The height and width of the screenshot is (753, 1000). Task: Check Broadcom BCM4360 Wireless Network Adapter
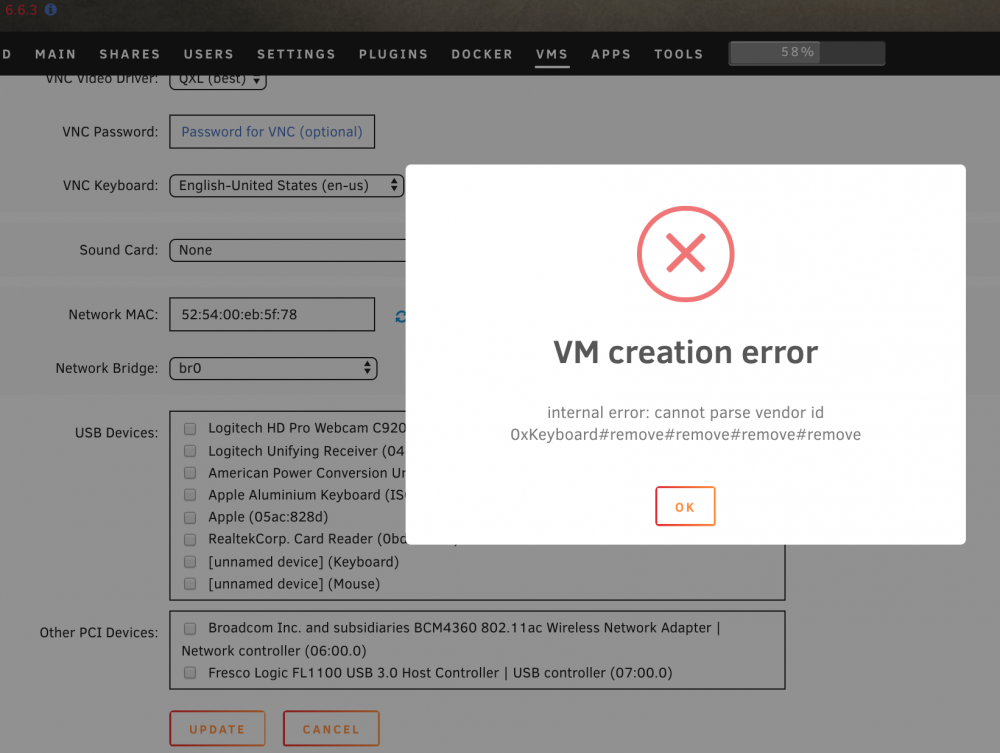(x=190, y=629)
